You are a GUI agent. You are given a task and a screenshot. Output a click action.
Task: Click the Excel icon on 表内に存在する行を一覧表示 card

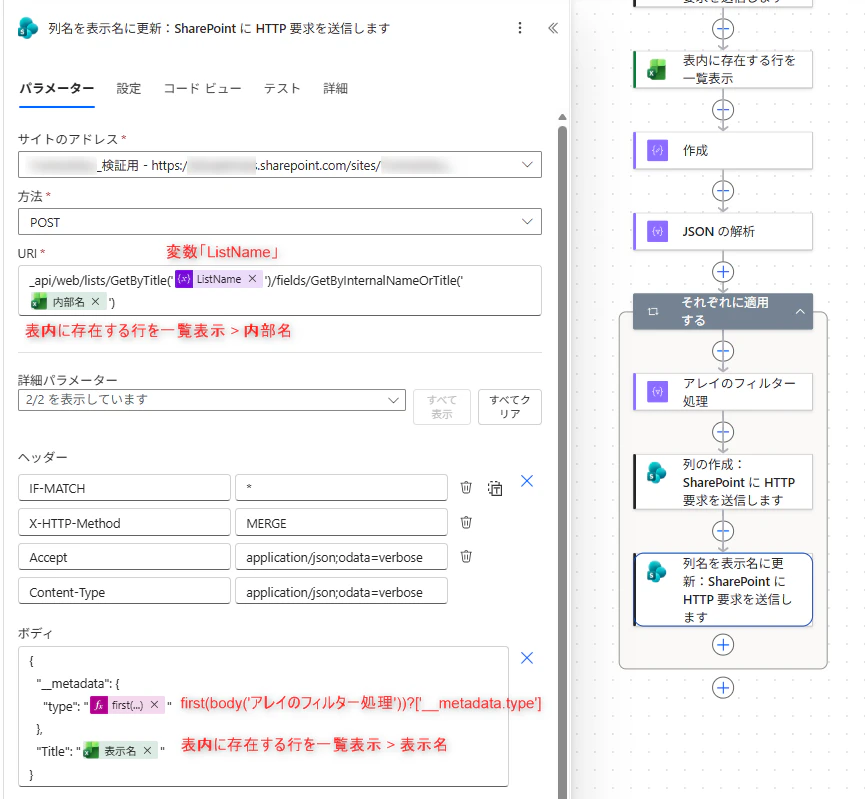(x=656, y=70)
